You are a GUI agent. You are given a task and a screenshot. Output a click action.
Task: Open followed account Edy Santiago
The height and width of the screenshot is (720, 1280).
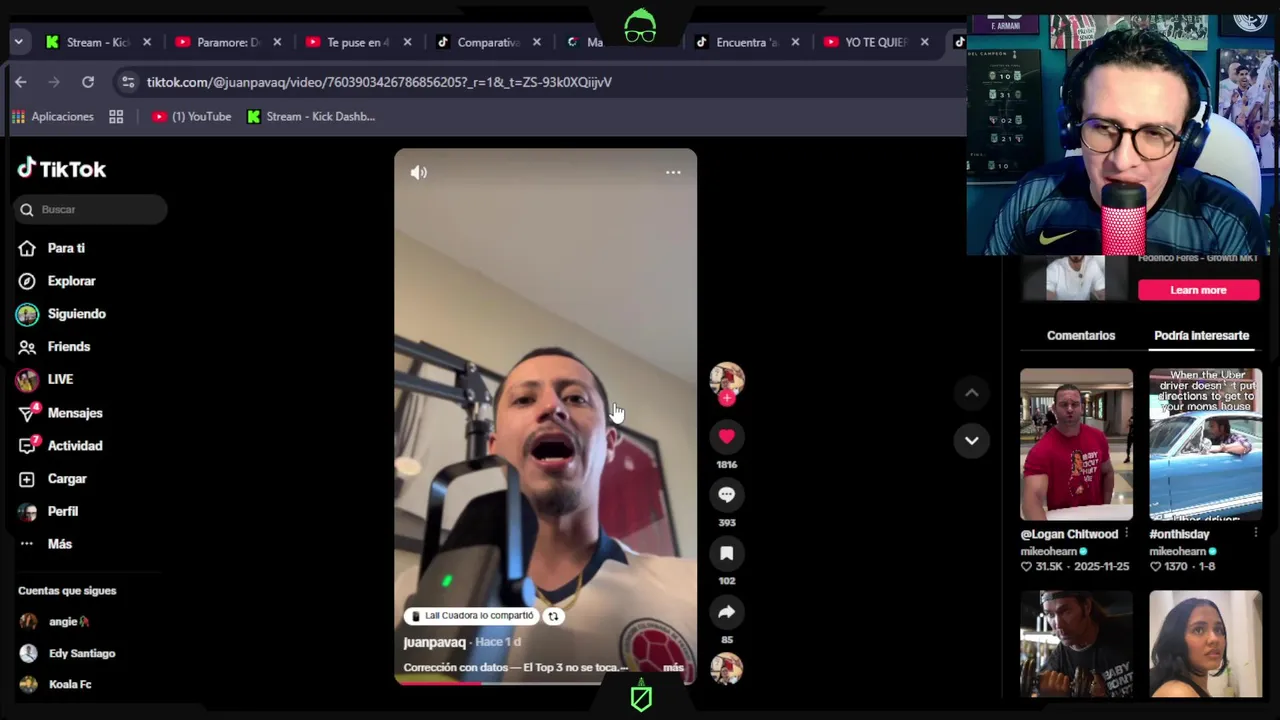[82, 653]
